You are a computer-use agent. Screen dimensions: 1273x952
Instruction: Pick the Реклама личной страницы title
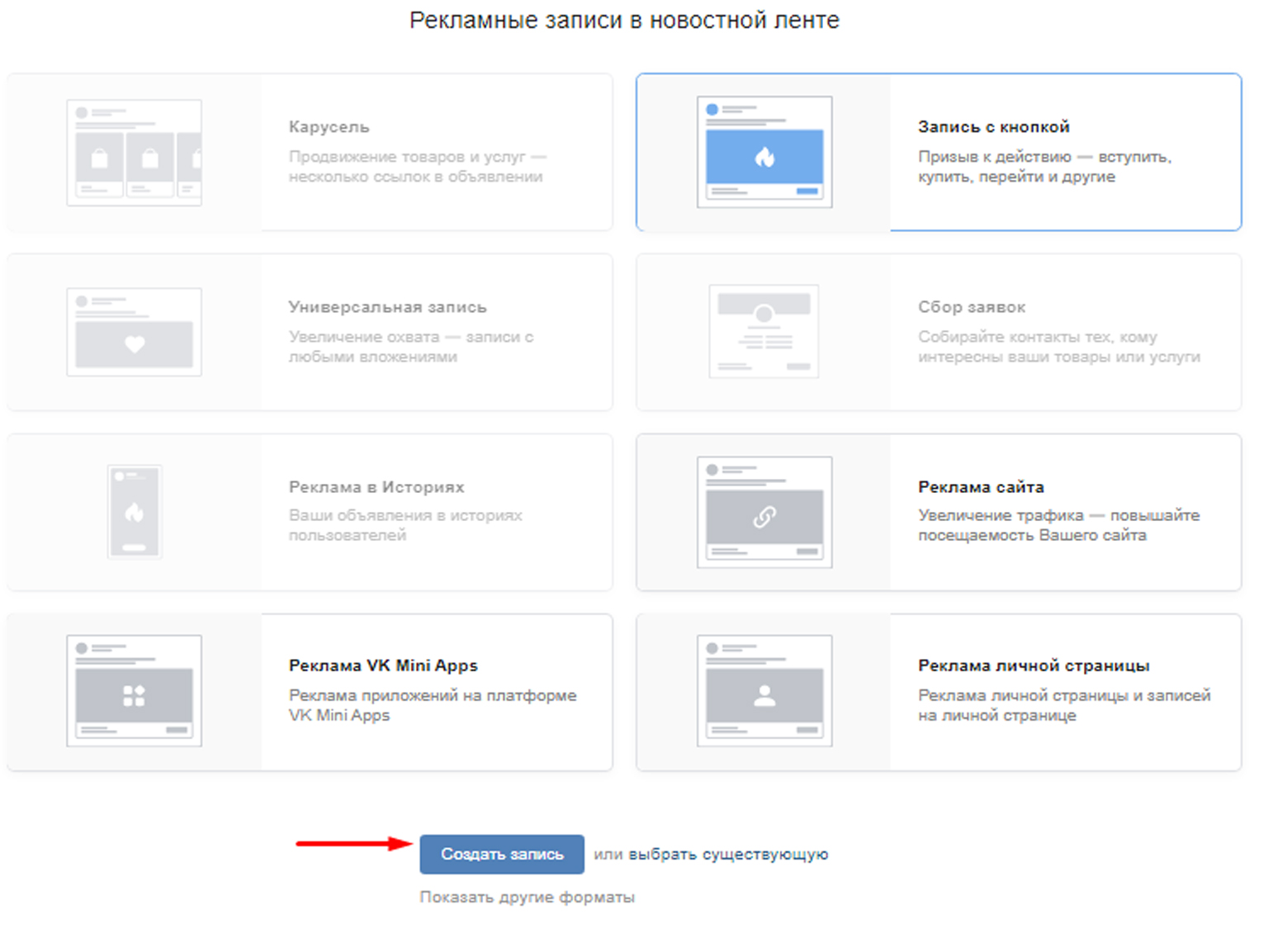1033,665
